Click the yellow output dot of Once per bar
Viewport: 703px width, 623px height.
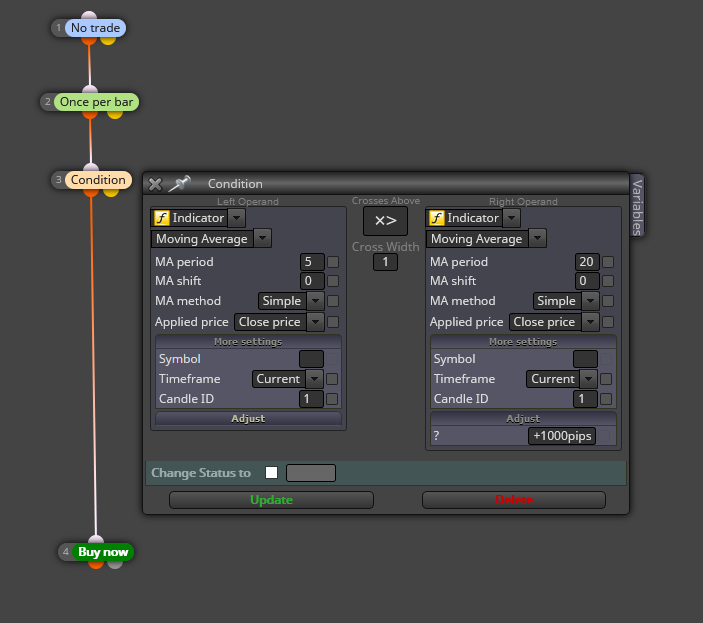click(115, 114)
